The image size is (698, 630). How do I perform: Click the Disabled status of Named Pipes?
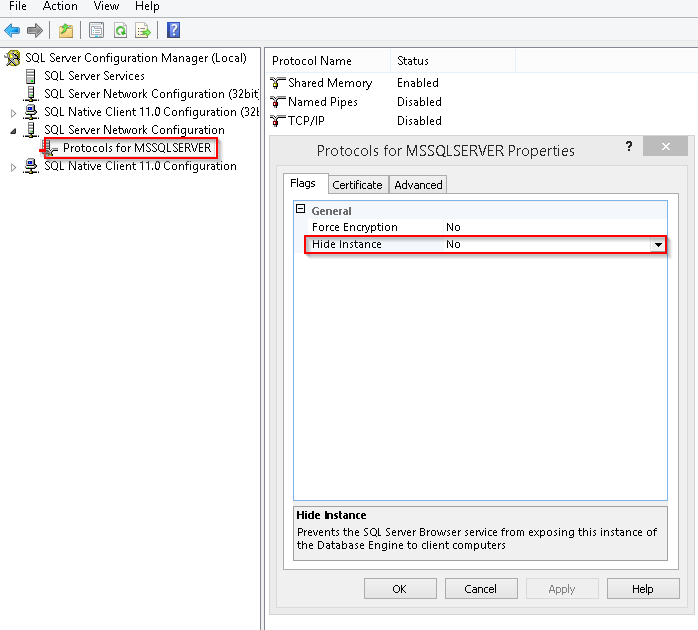[x=419, y=102]
